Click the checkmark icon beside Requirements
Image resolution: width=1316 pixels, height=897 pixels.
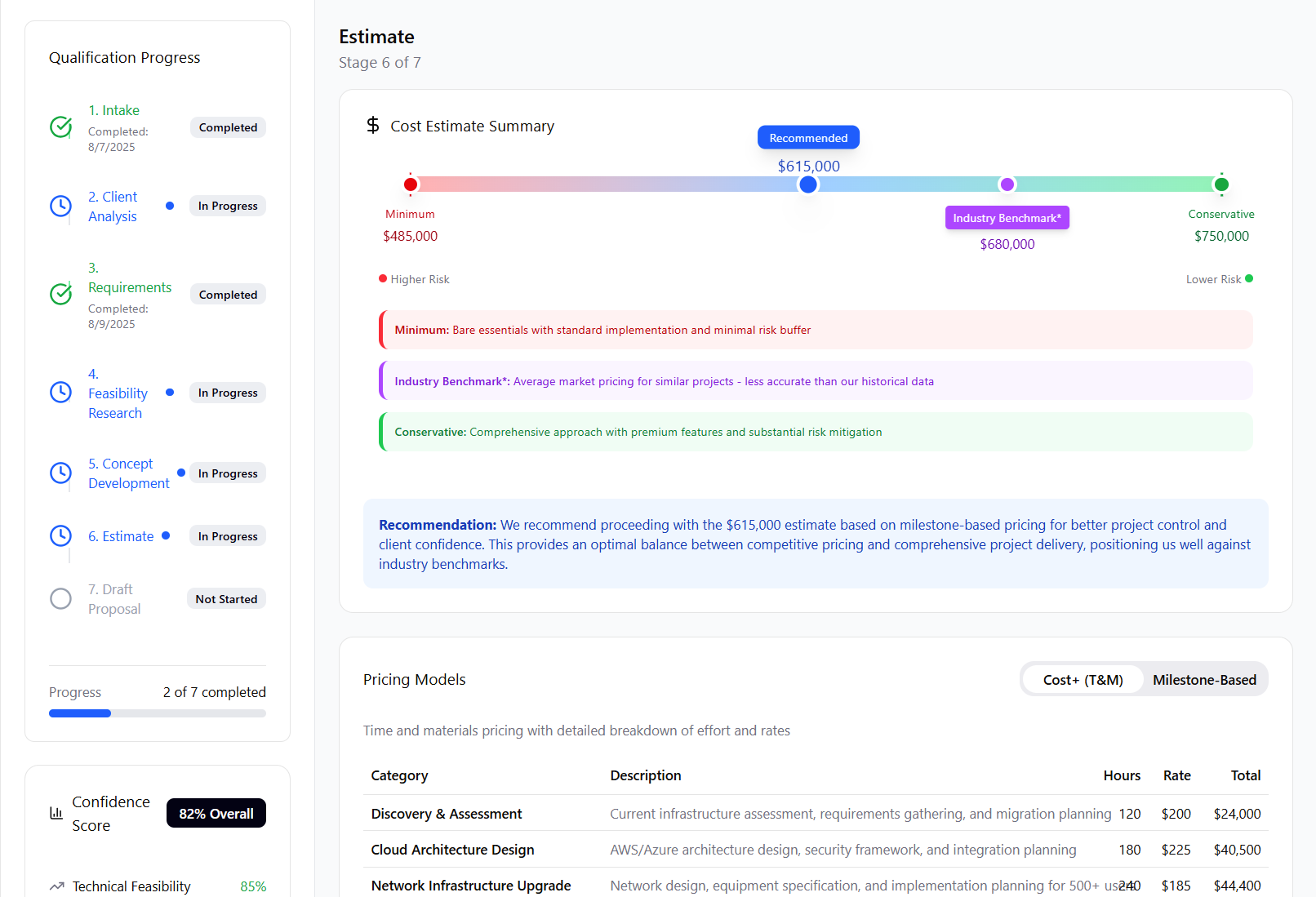tap(61, 294)
